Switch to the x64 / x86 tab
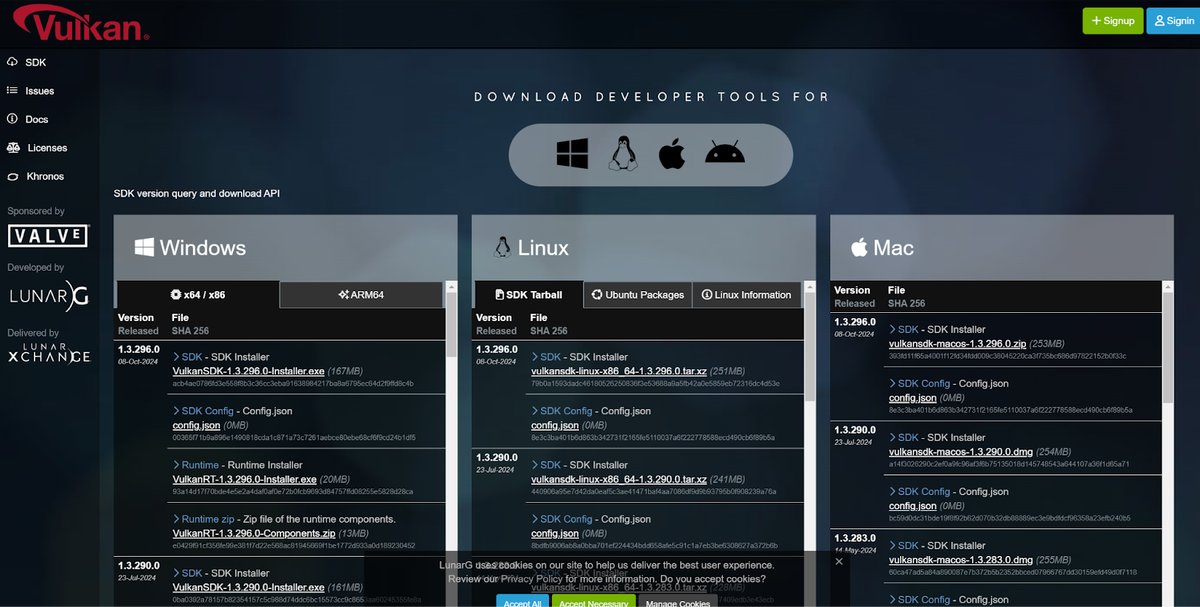Viewport: 1200px width, 607px height. pyautogui.click(x=198, y=295)
